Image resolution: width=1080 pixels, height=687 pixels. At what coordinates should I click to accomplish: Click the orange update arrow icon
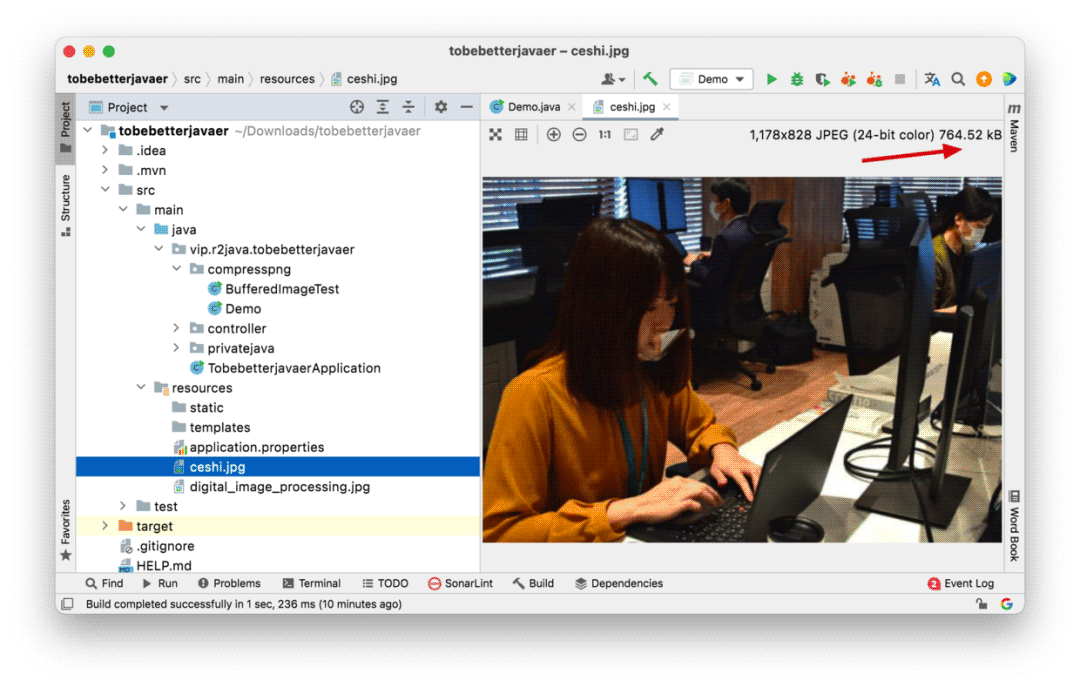984,79
